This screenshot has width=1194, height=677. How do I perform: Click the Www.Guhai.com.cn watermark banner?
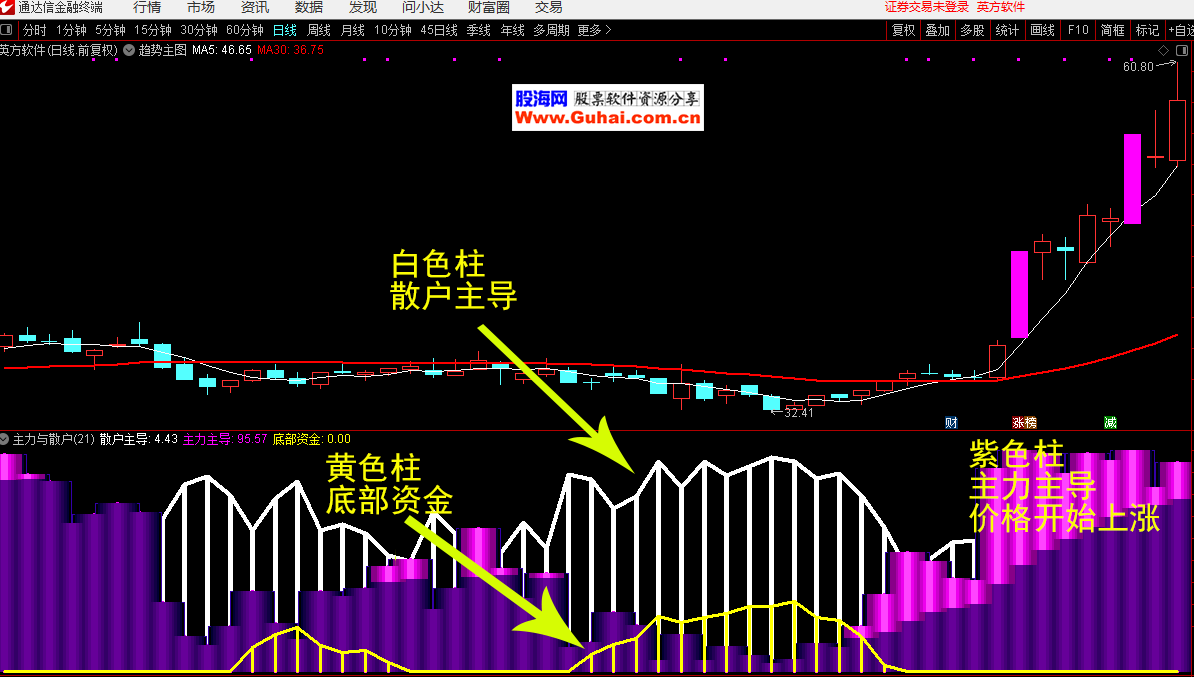click(x=608, y=118)
